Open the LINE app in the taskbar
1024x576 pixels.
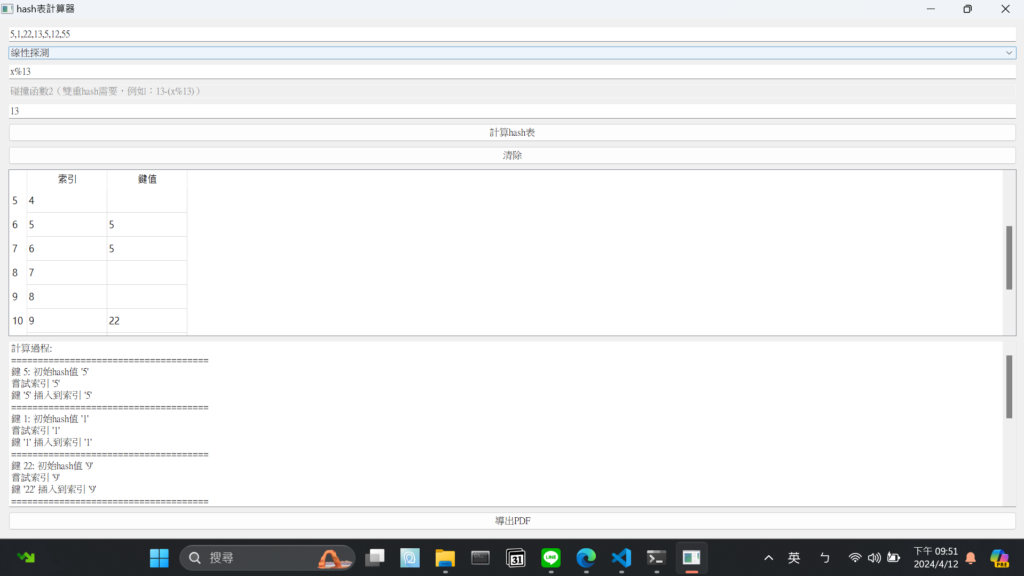click(551, 557)
